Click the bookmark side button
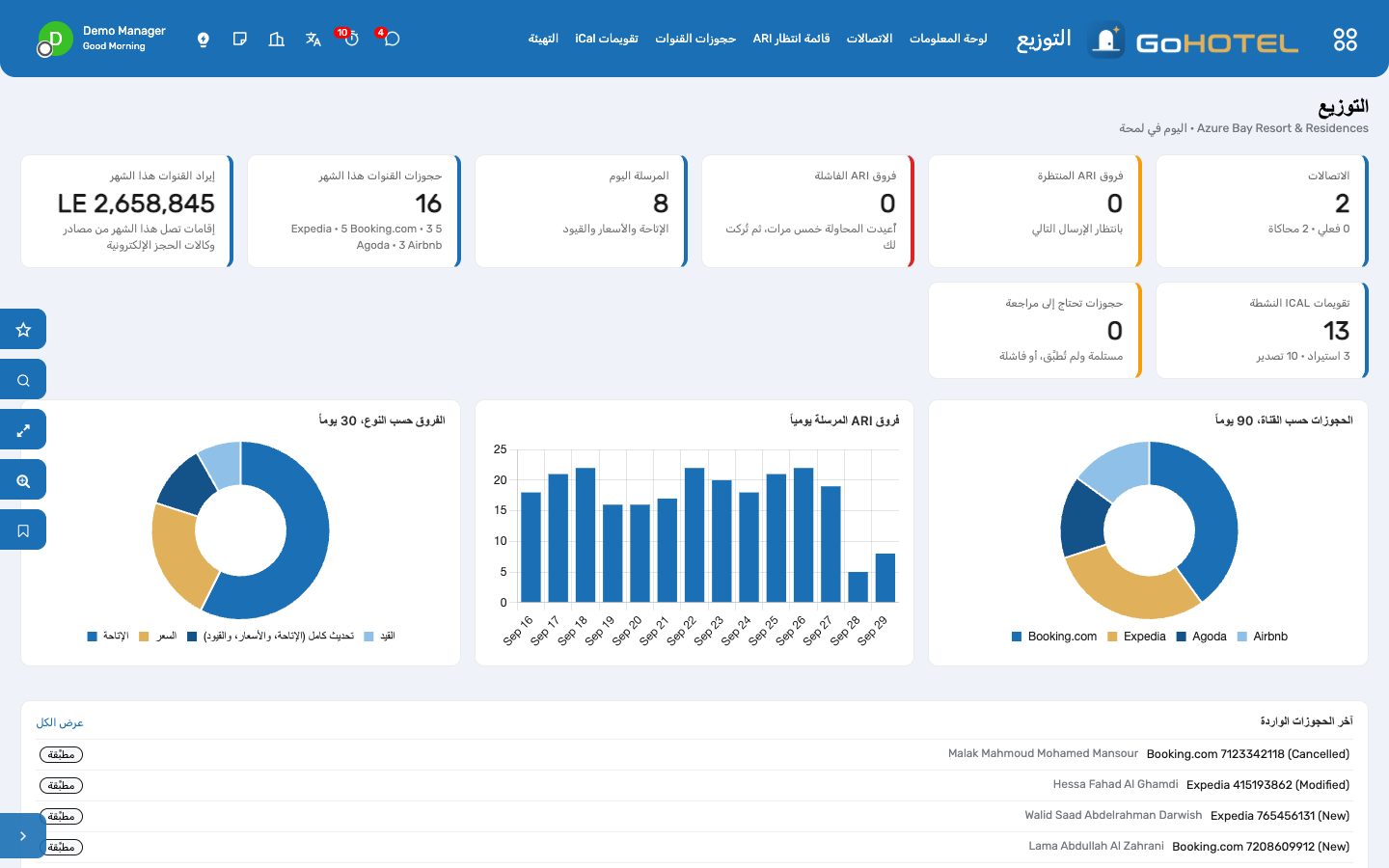The height and width of the screenshot is (868, 1389). coord(23,529)
